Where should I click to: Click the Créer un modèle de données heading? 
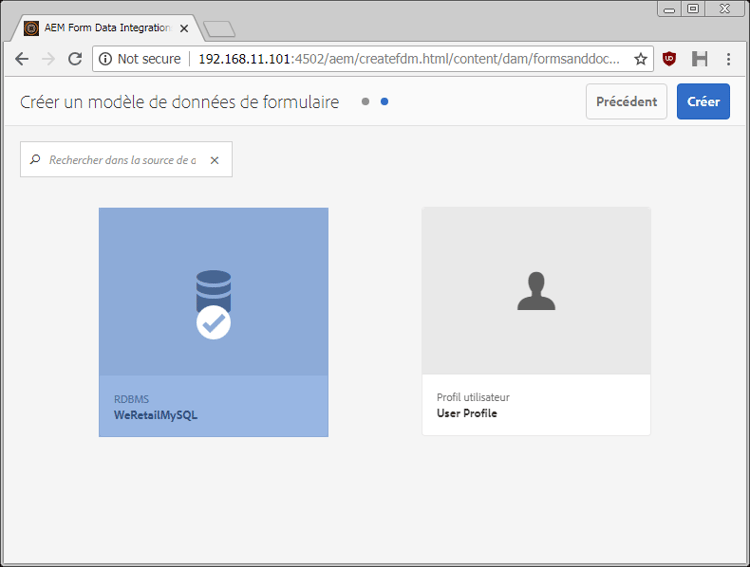tap(179, 102)
